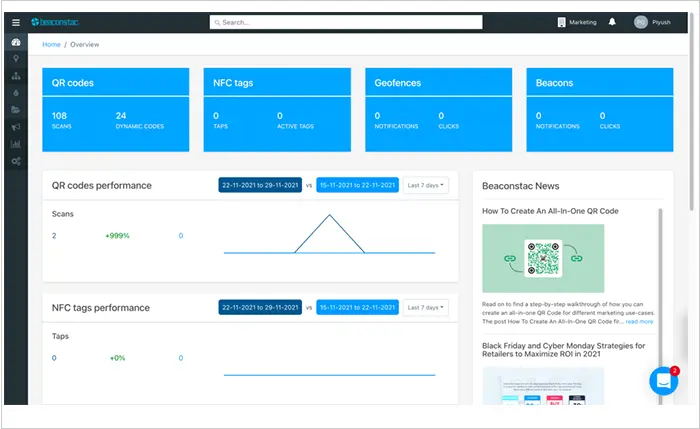Viewport: 700px width, 429px height.
Task: Select 22-11-2021 to 29-11-2021 range in NFC performance
Action: click(260, 308)
